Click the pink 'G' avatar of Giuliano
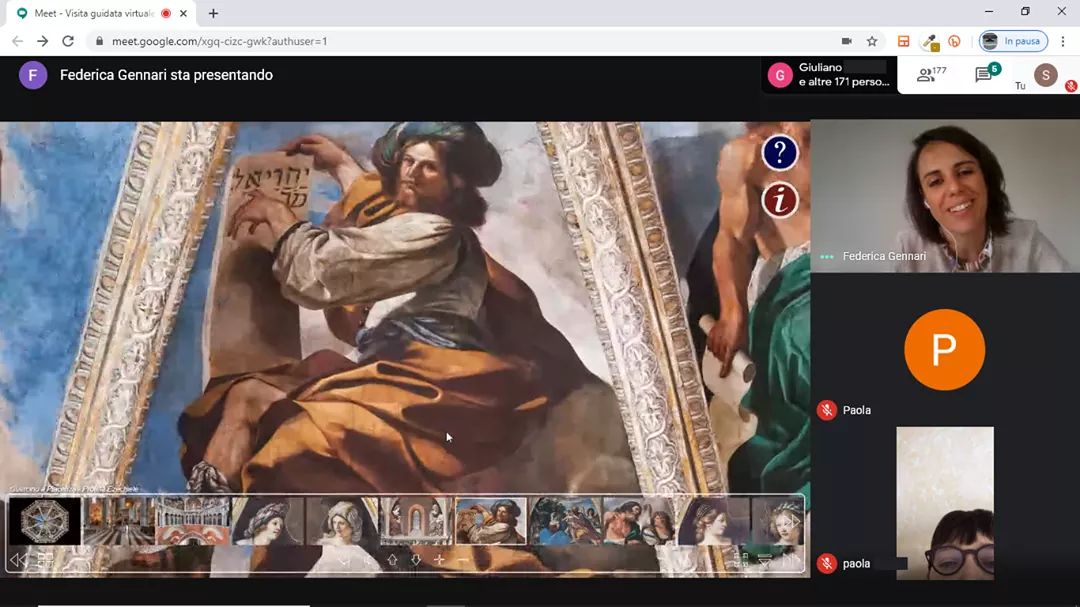 tap(780, 75)
